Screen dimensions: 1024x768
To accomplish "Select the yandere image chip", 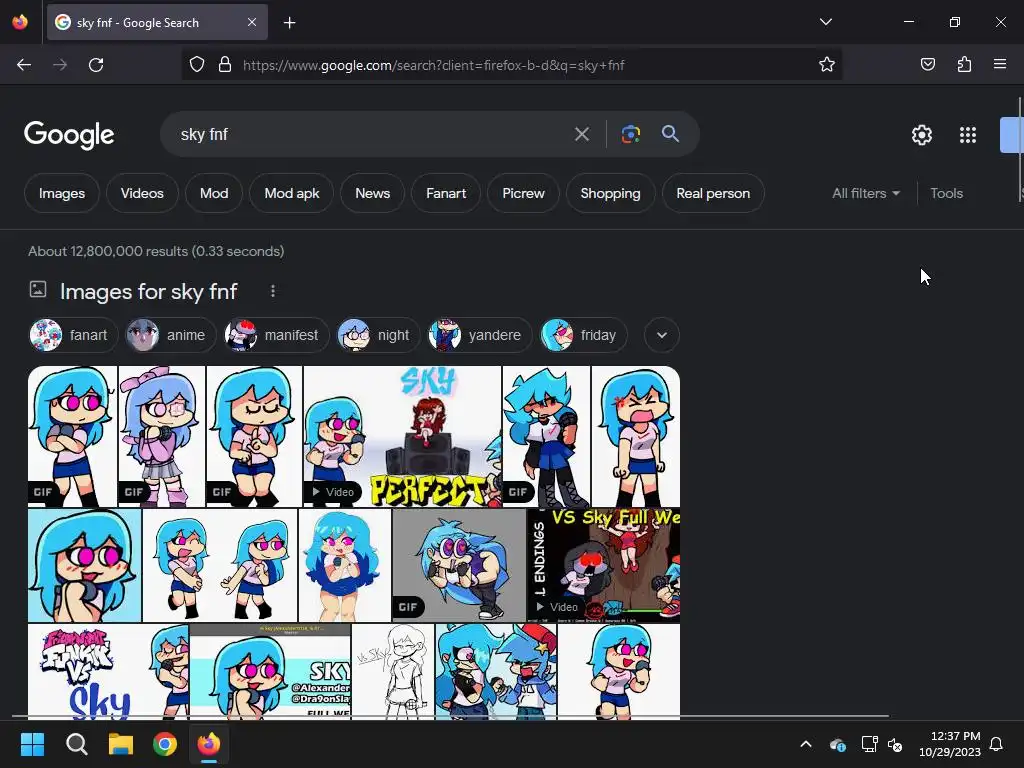I will pos(479,335).
